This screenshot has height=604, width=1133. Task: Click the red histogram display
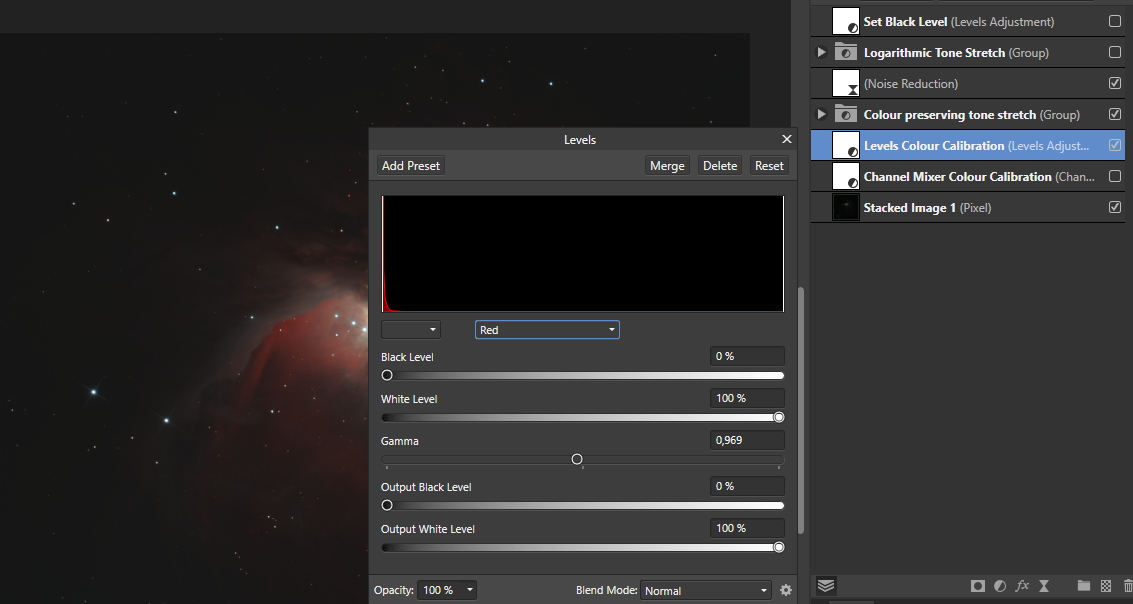(x=582, y=254)
